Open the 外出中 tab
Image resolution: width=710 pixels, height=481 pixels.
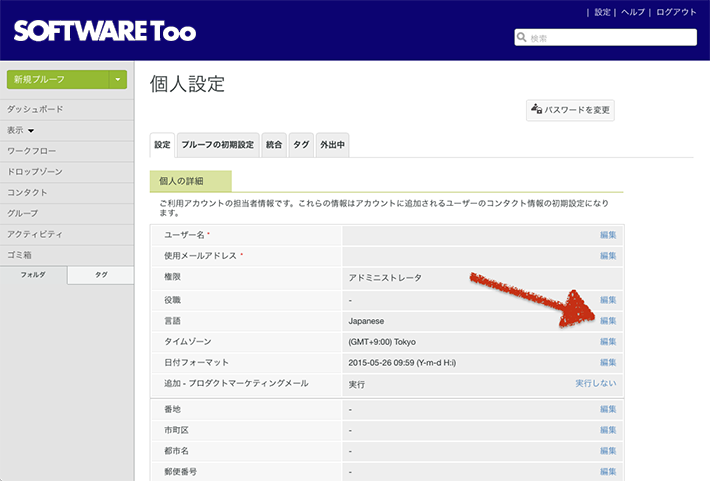(332, 145)
